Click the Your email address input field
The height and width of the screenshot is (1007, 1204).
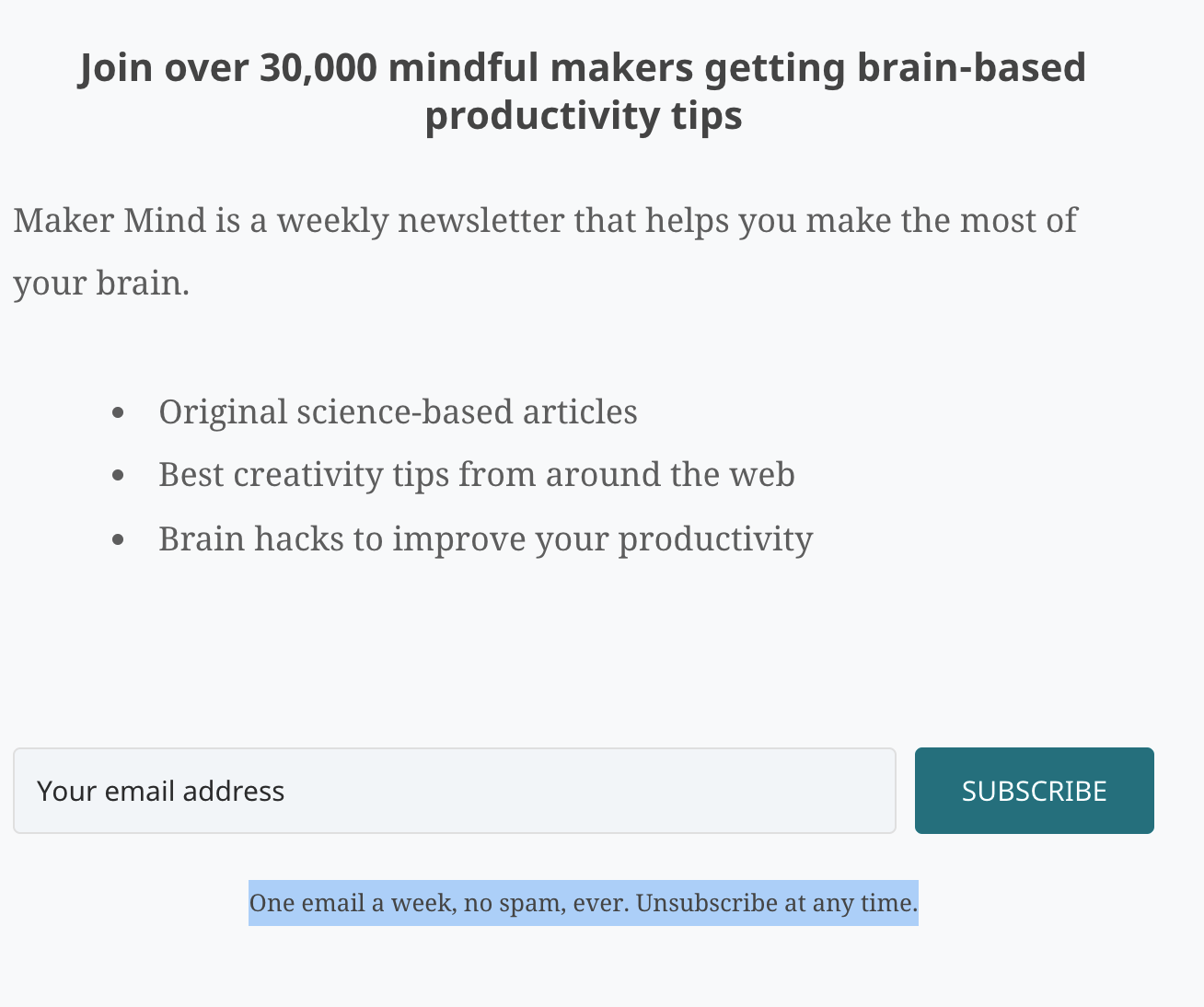click(454, 791)
